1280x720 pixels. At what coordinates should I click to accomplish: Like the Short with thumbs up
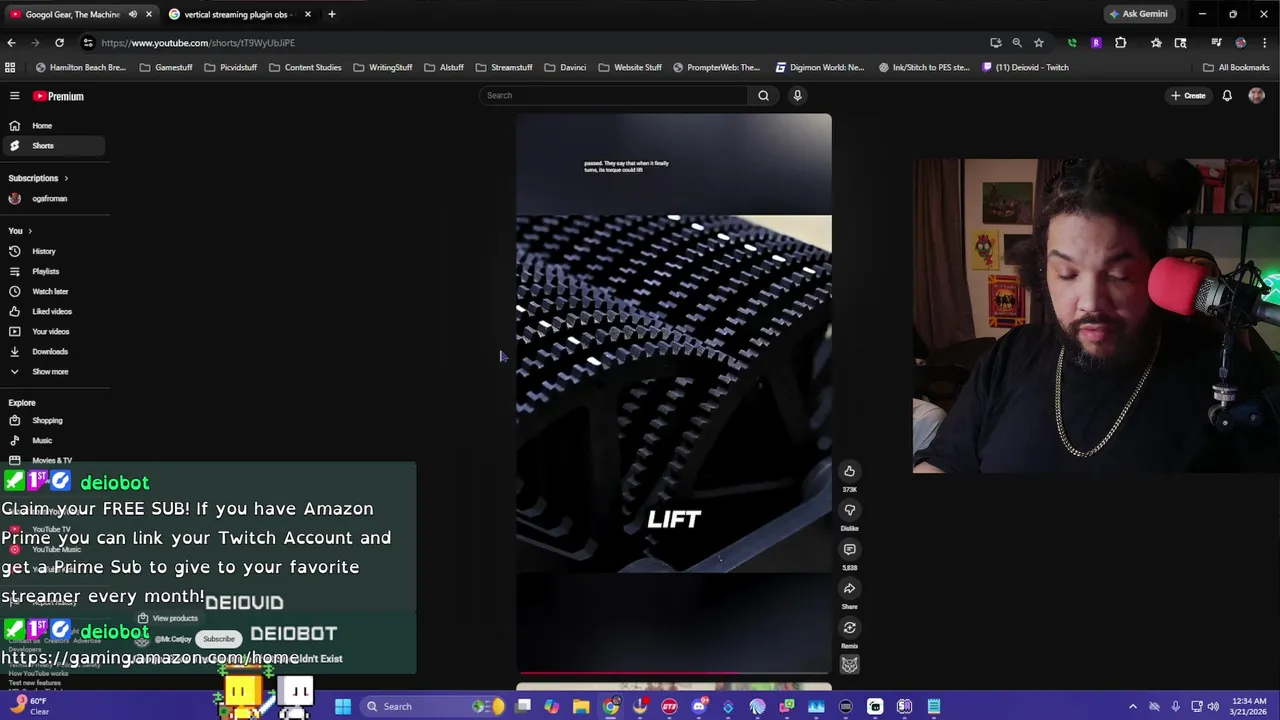click(x=849, y=471)
